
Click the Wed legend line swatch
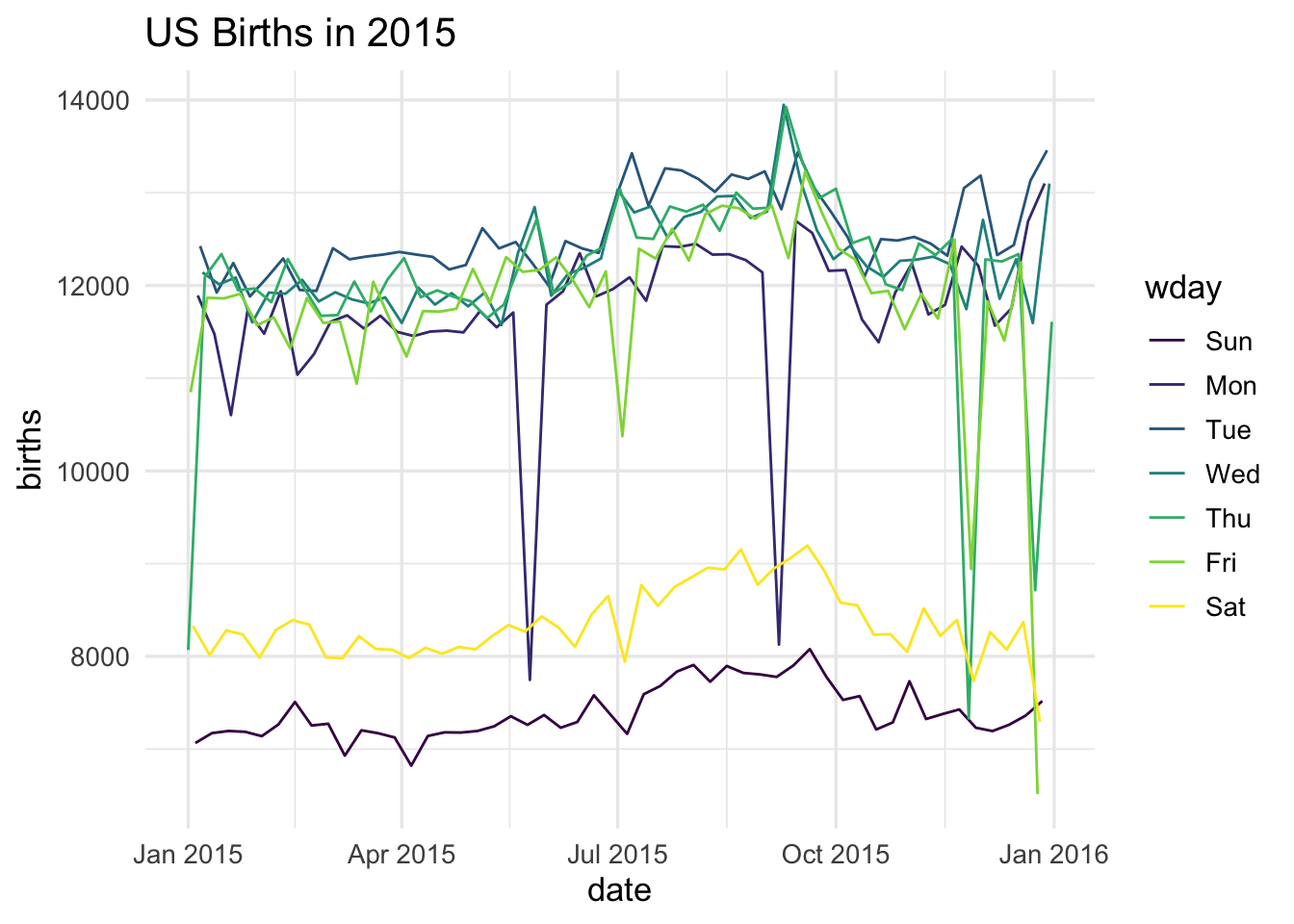coord(1167,475)
